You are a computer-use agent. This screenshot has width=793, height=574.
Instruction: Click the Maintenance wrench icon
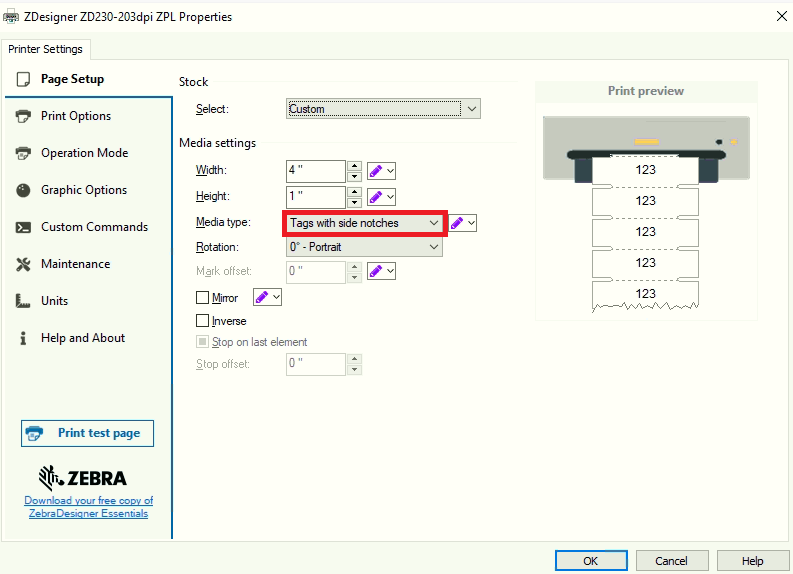pos(23,264)
